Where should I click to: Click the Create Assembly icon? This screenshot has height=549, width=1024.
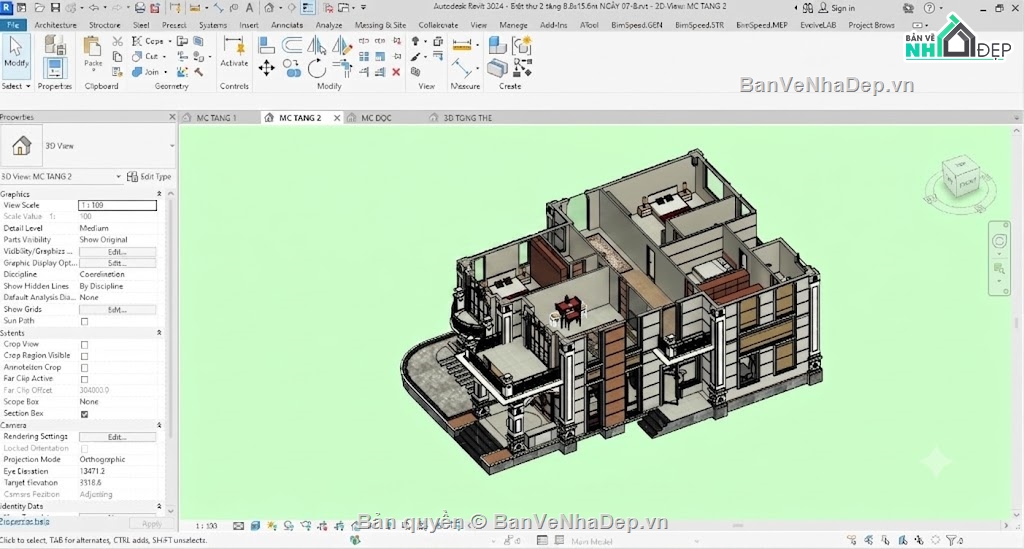pos(498,45)
